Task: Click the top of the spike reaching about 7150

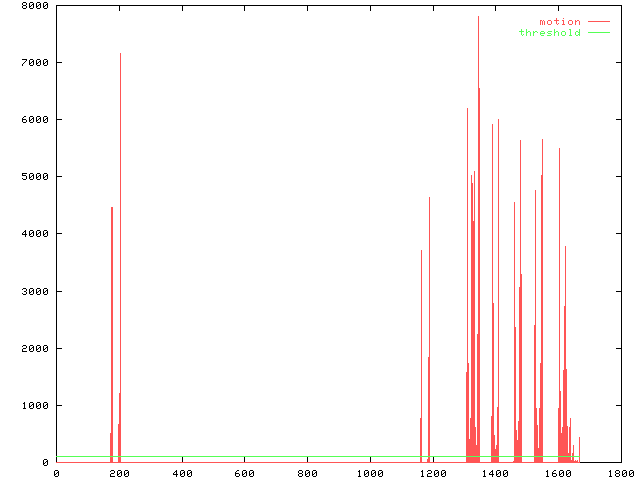Action: click(x=120, y=54)
